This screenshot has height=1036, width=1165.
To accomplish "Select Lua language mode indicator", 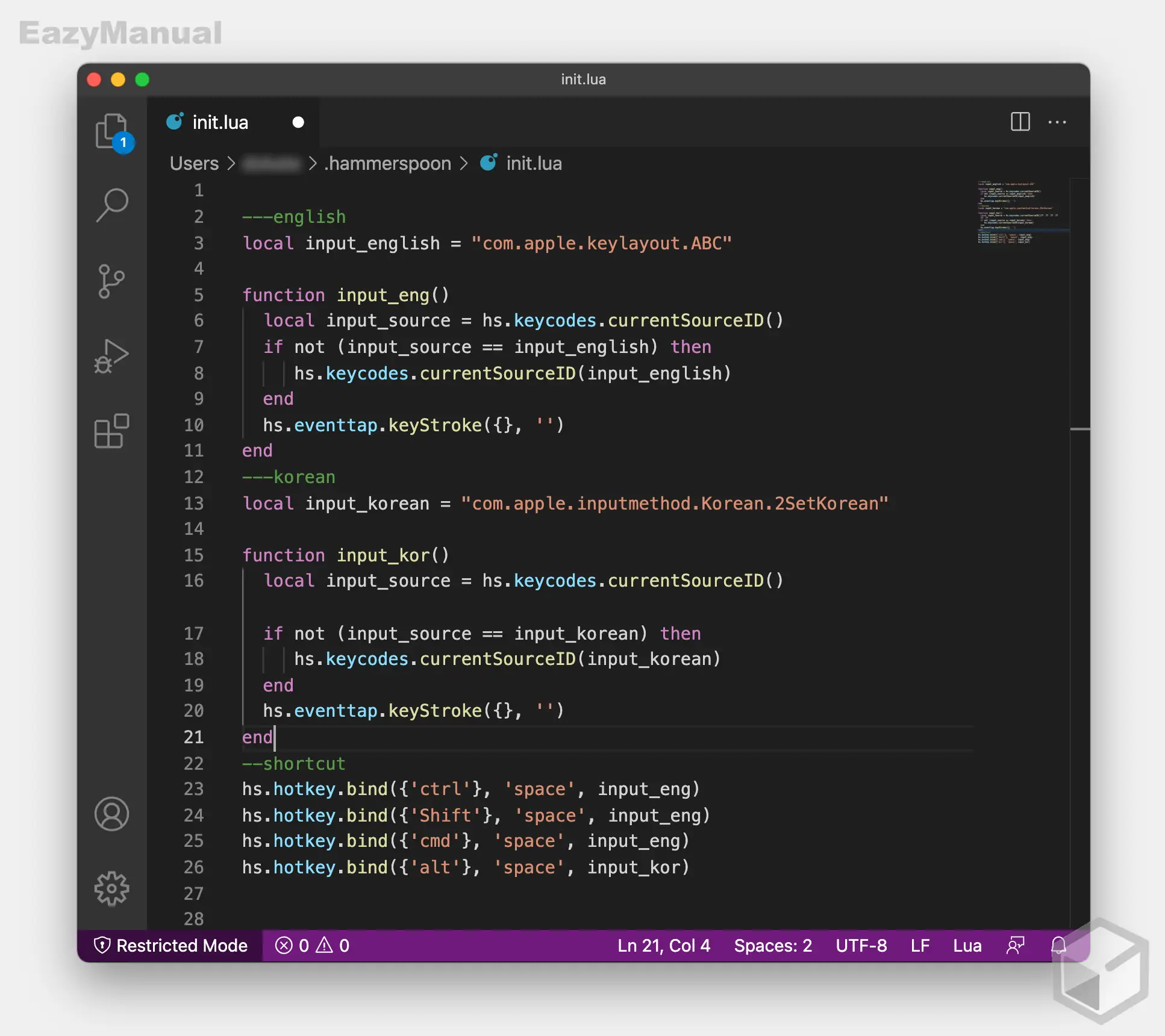I will pyautogui.click(x=967, y=945).
